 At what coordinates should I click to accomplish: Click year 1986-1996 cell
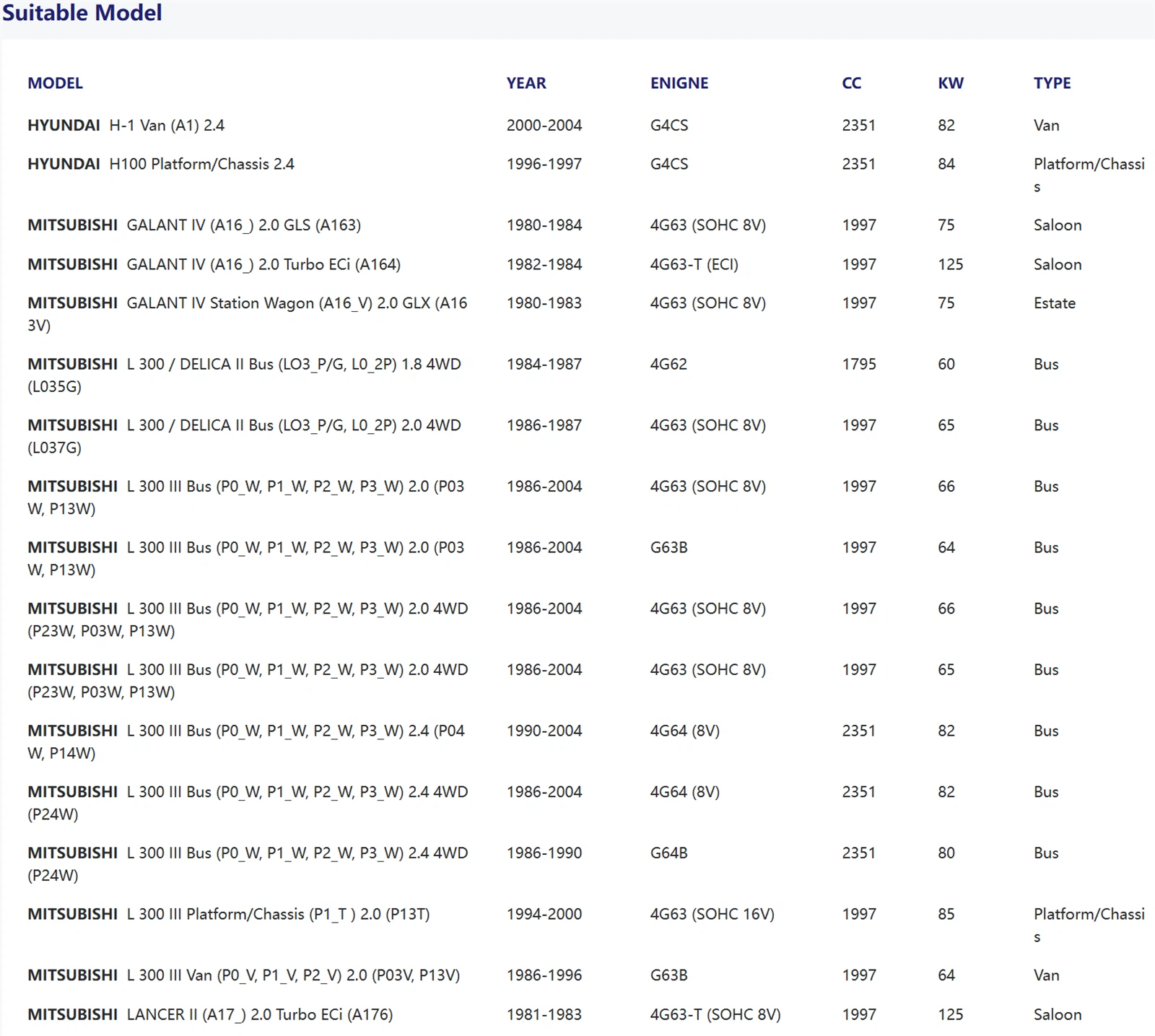pos(544,975)
